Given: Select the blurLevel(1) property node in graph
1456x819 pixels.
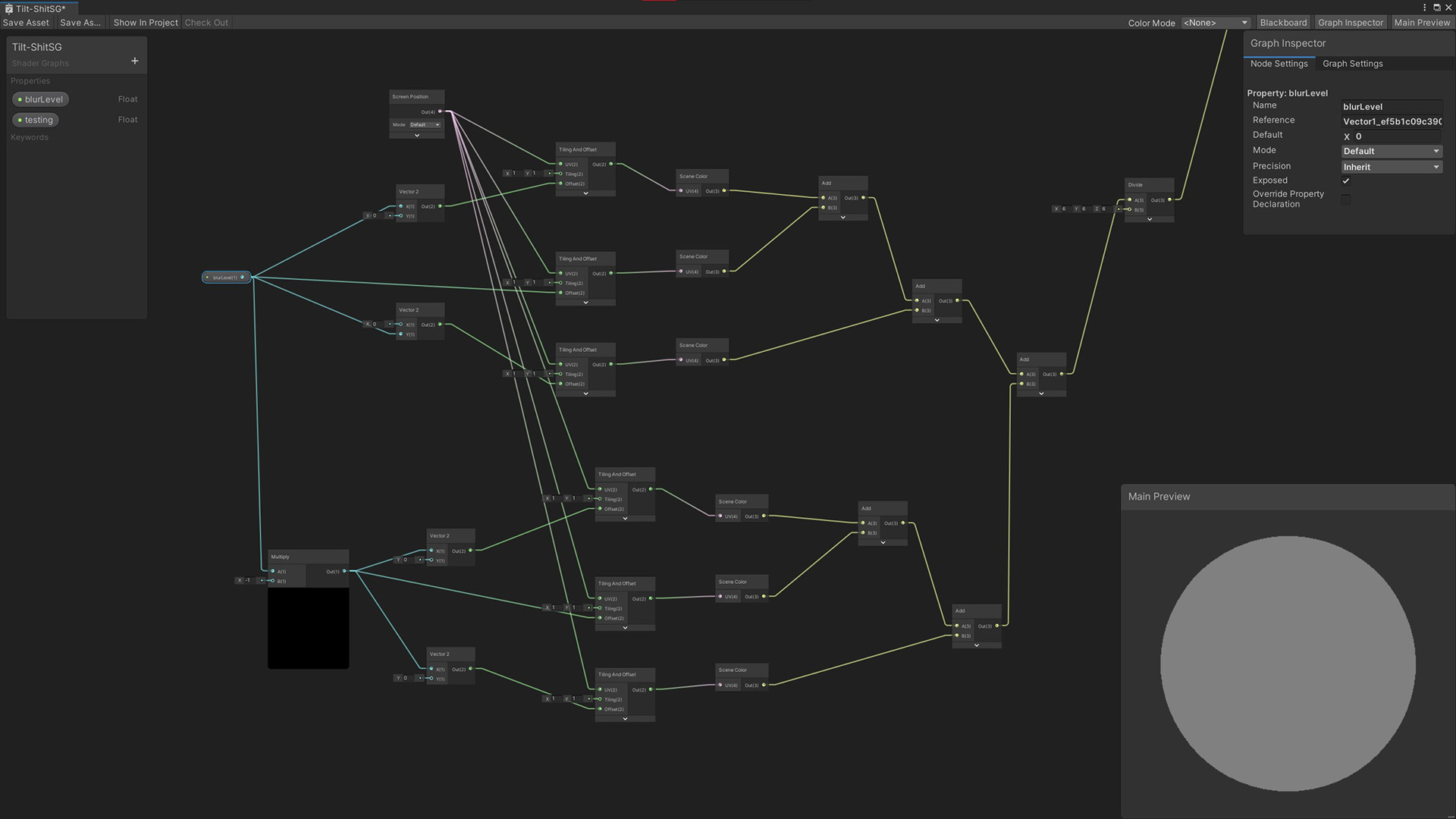Looking at the screenshot, I should click(226, 277).
